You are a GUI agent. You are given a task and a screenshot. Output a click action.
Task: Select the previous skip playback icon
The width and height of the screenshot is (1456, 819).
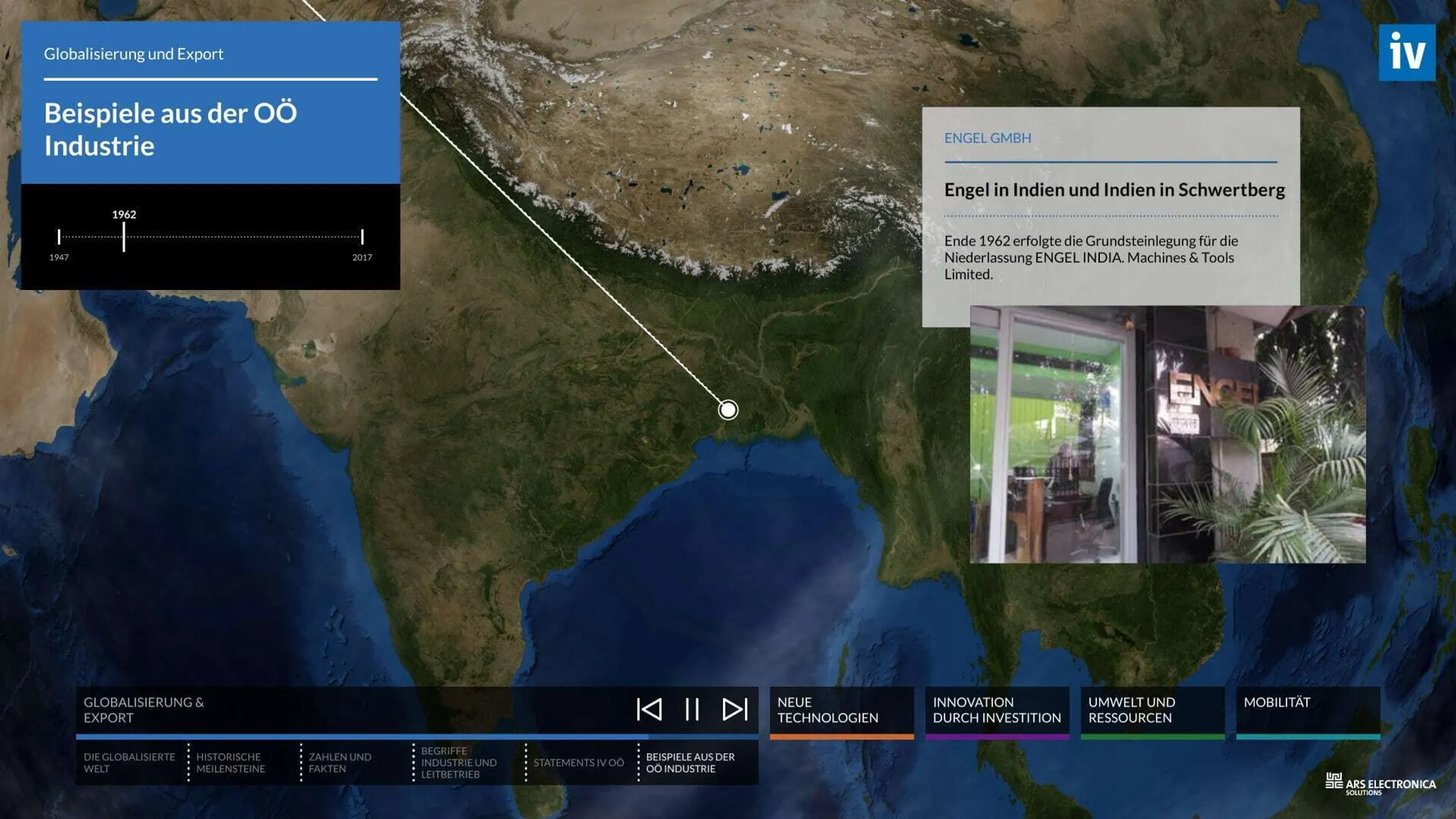[649, 710]
